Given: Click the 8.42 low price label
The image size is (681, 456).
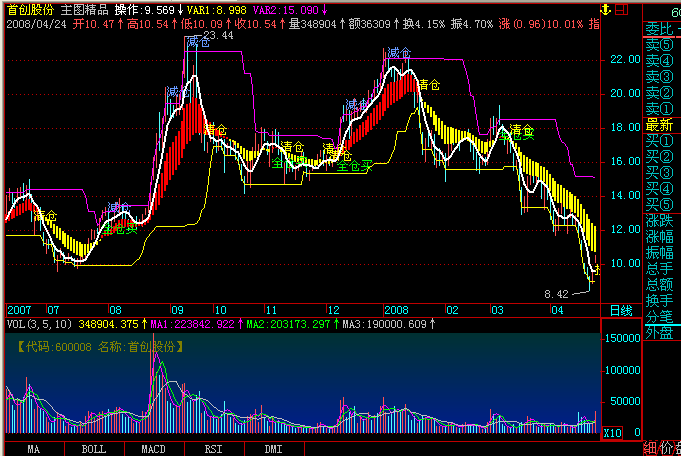Looking at the screenshot, I should (556, 294).
